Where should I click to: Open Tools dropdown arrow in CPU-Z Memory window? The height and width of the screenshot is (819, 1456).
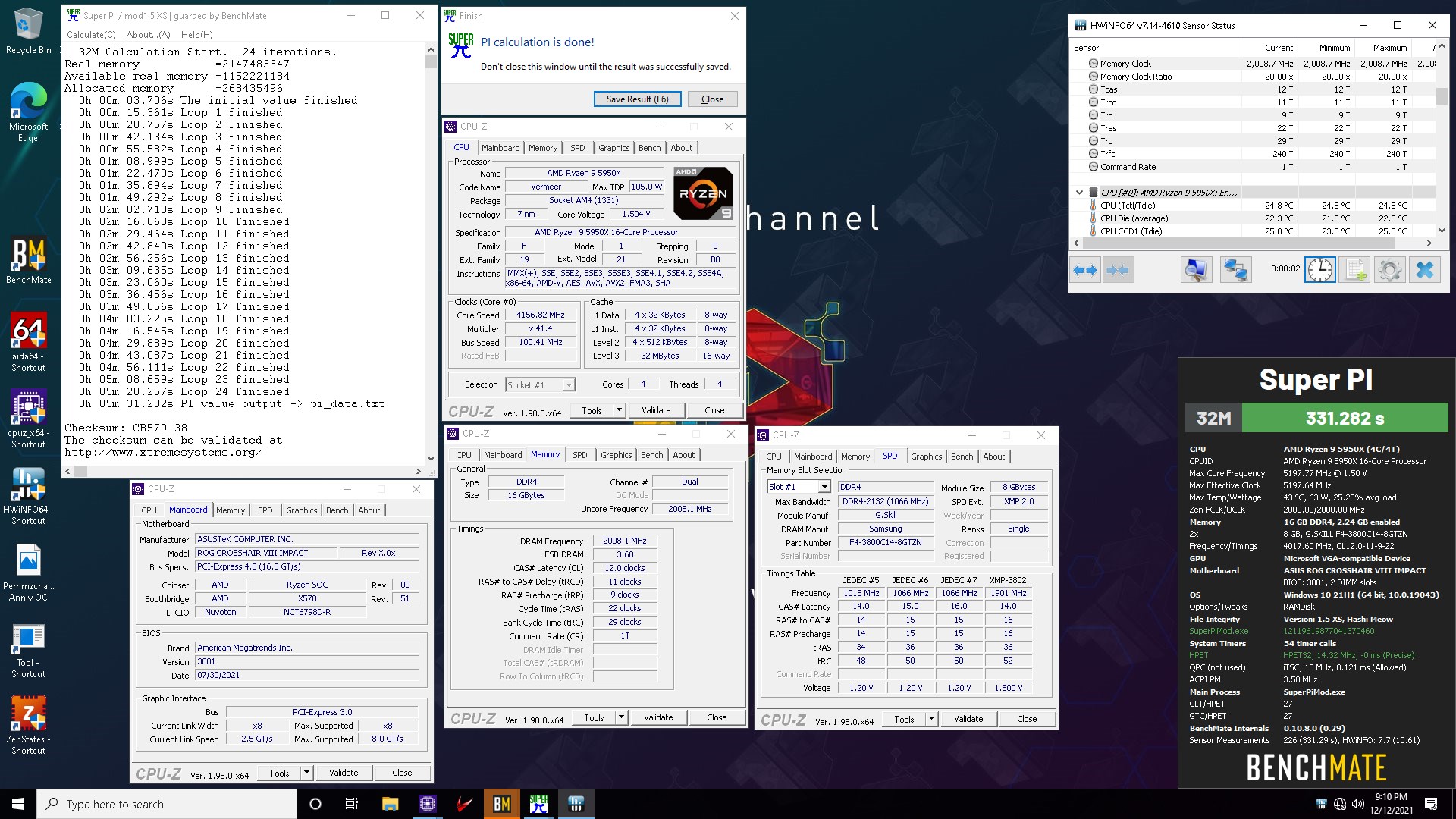tap(621, 717)
